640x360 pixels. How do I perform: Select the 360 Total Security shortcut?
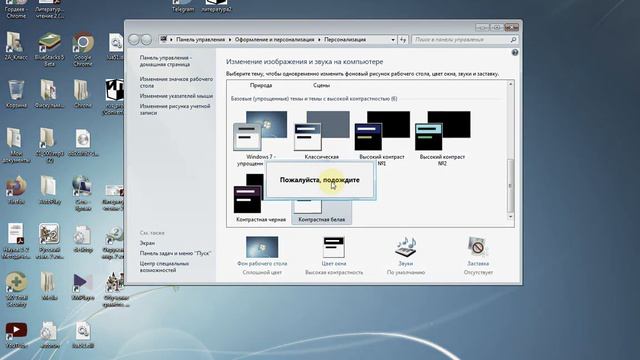pyautogui.click(x=16, y=289)
